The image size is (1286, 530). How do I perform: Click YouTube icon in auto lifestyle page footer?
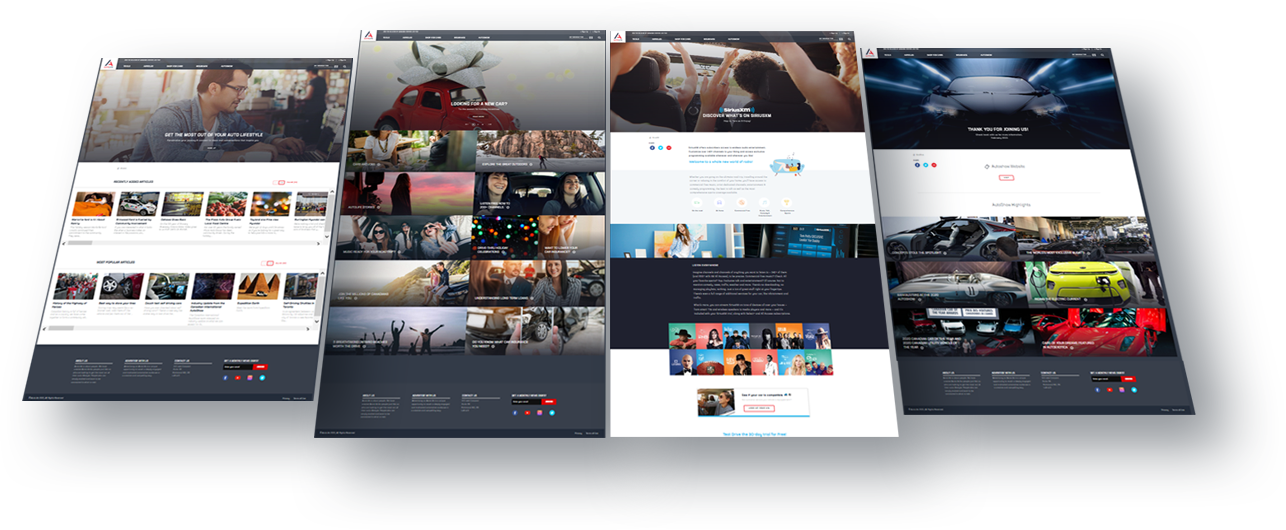pyautogui.click(x=238, y=378)
